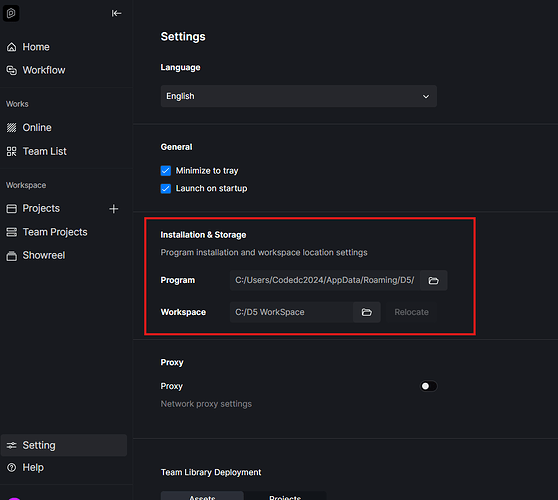Viewport: 558px width, 500px height.
Task: Collapse the sidebar with the arrow icon
Action: pos(116,14)
